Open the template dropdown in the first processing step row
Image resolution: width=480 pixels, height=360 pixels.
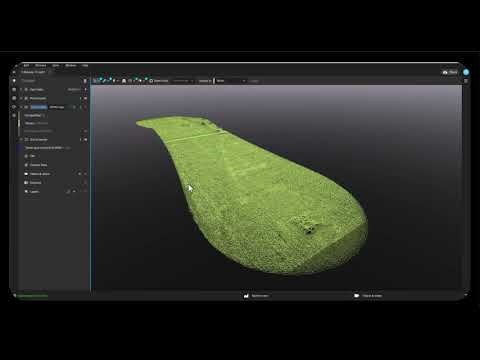tap(74, 90)
